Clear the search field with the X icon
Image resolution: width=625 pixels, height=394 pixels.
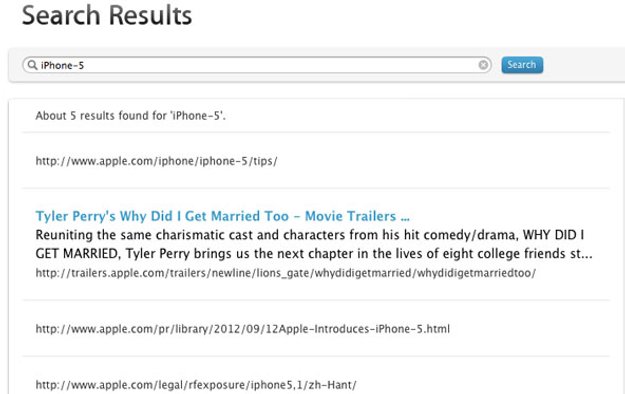click(x=483, y=65)
